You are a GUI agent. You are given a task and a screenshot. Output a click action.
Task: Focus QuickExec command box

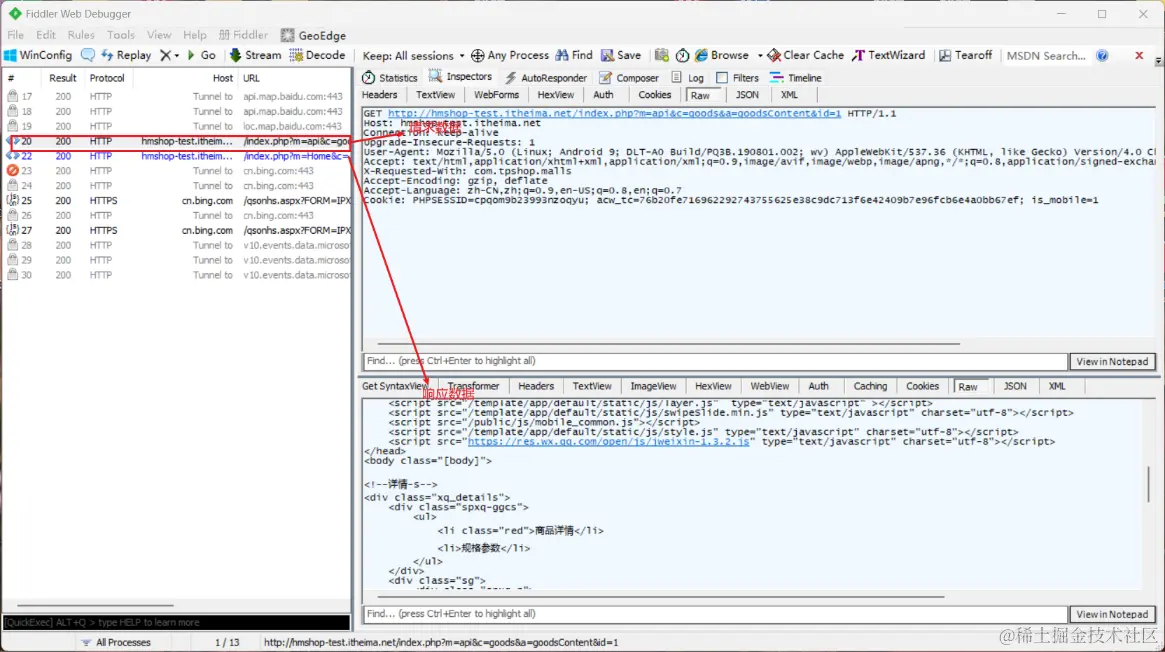176,622
